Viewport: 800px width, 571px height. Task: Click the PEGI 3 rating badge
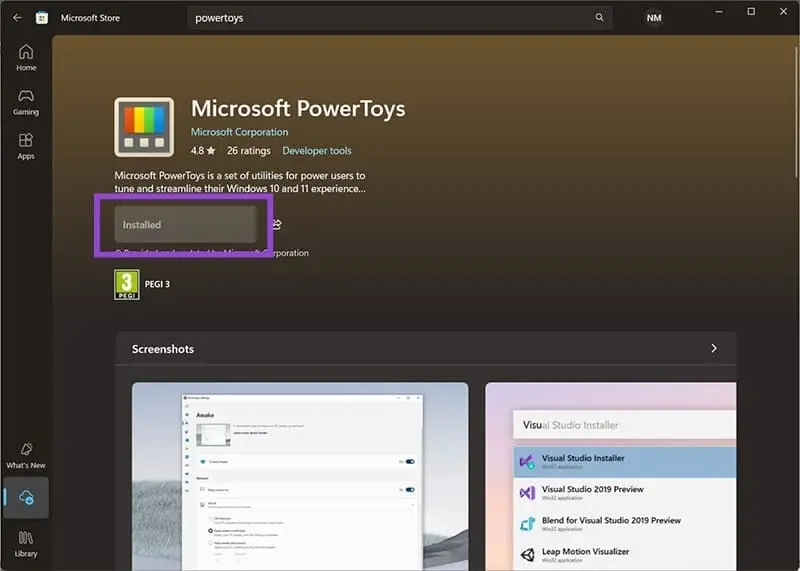[x=127, y=285]
